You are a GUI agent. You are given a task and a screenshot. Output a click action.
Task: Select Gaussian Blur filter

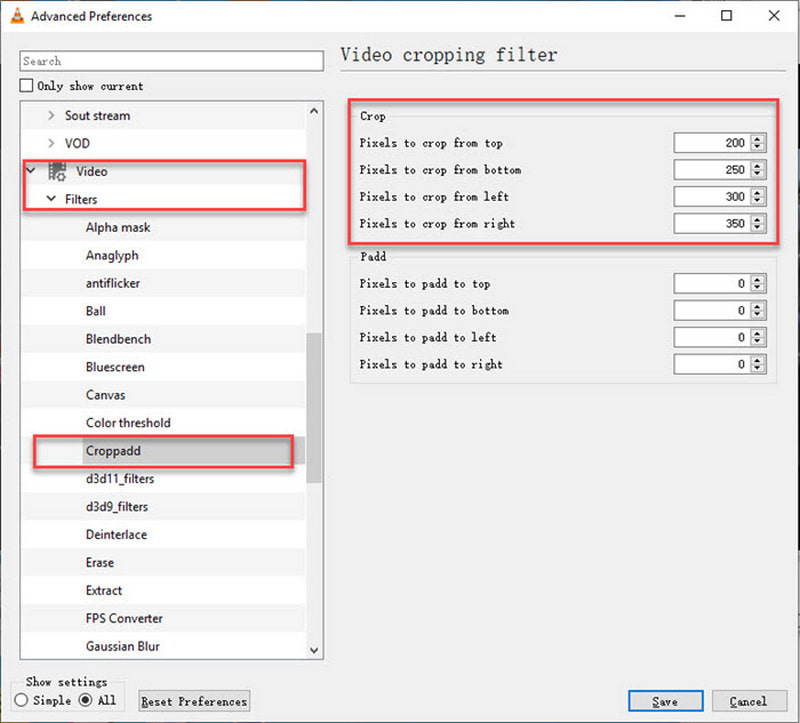(123, 646)
